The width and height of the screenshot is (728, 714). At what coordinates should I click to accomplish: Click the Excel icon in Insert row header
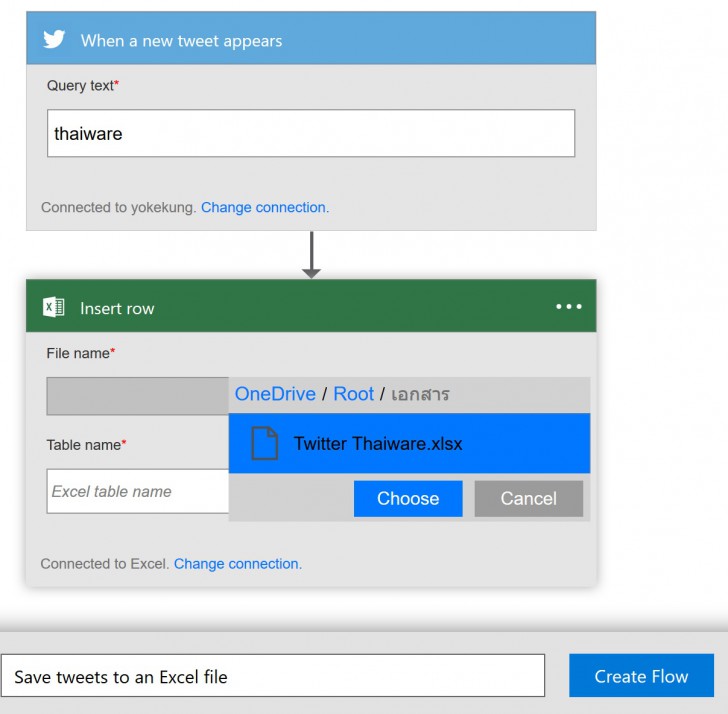pos(54,307)
